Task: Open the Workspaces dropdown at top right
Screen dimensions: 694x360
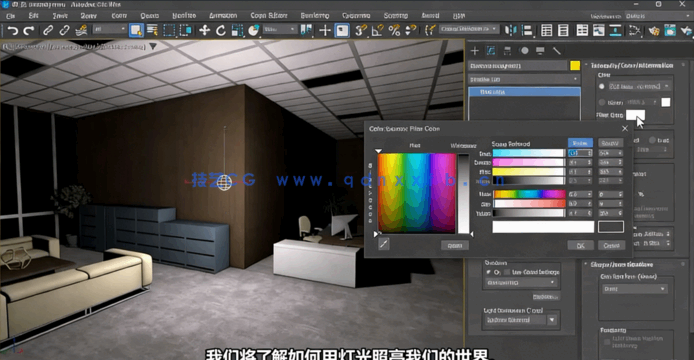Action: coord(658,16)
